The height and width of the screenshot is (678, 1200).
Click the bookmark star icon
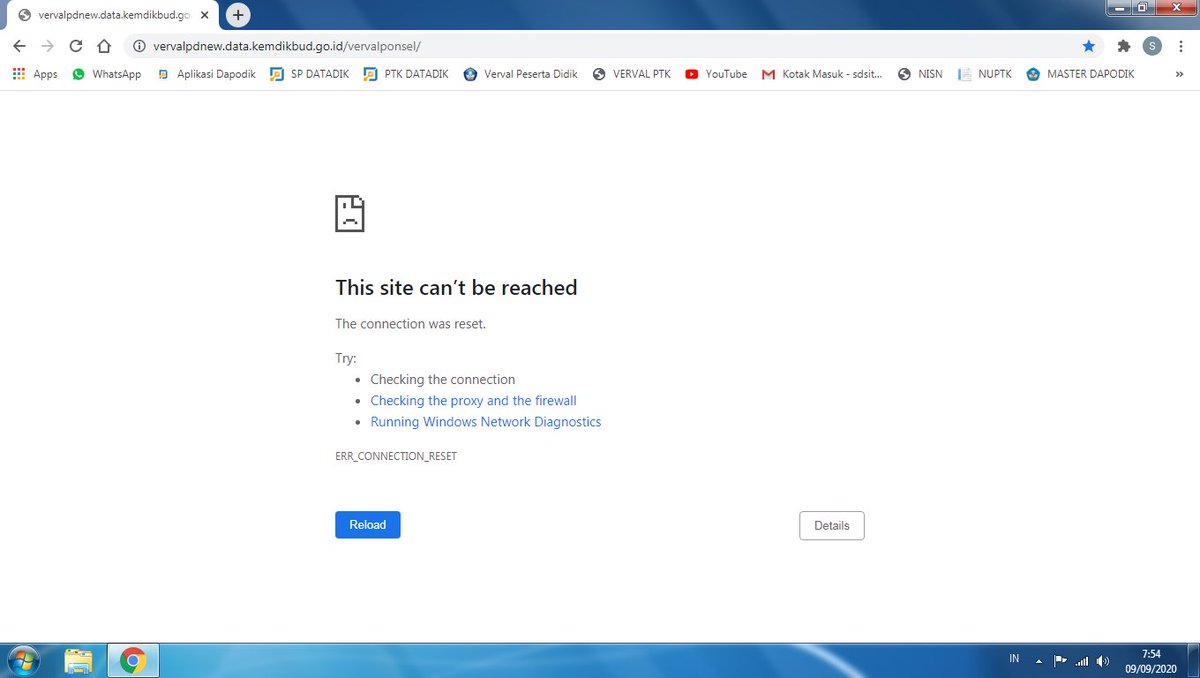(x=1089, y=46)
